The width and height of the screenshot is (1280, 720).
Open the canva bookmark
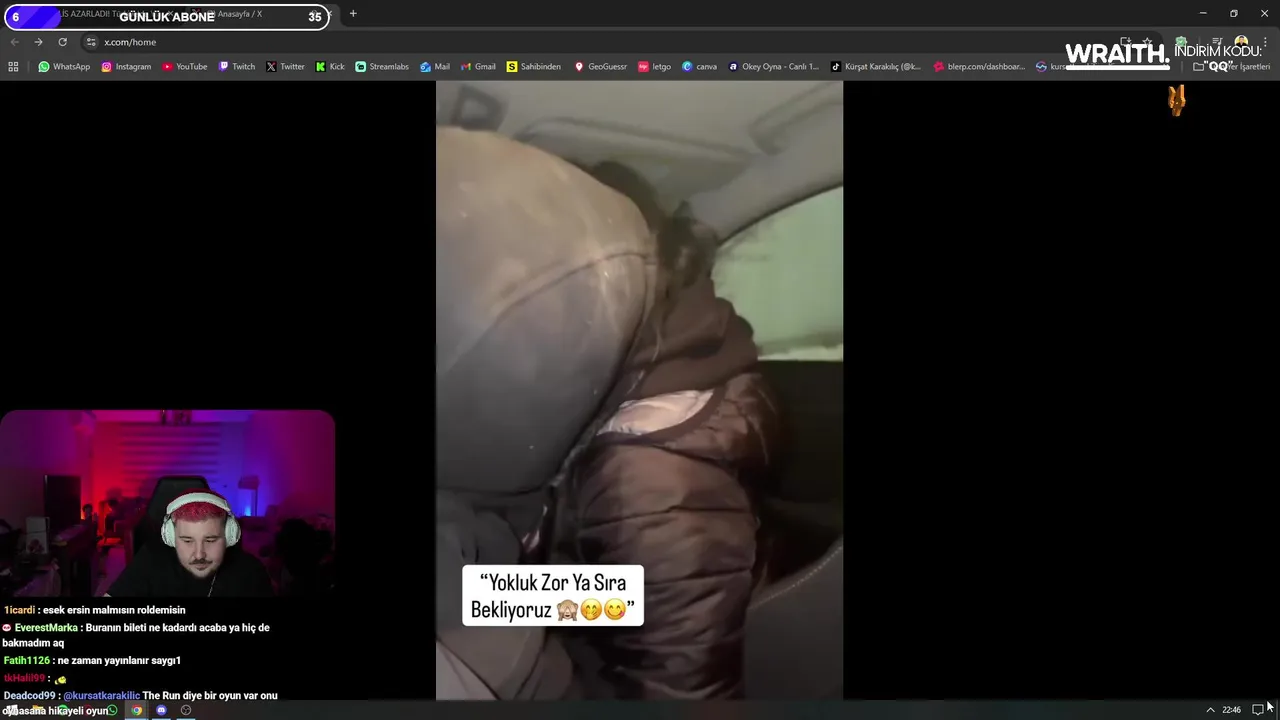coord(700,67)
